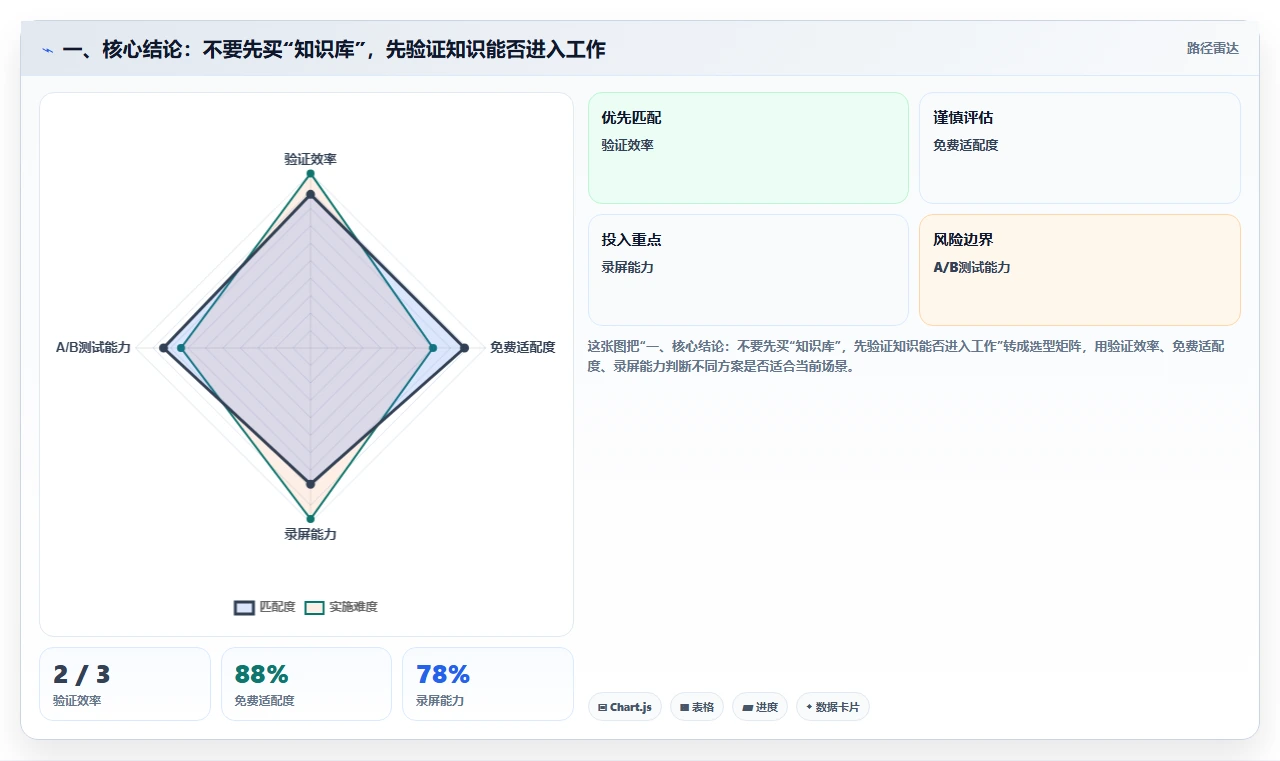Click 免费适配度 text in 谨慎评估 card
The height and width of the screenshot is (761, 1280).
[x=966, y=145]
